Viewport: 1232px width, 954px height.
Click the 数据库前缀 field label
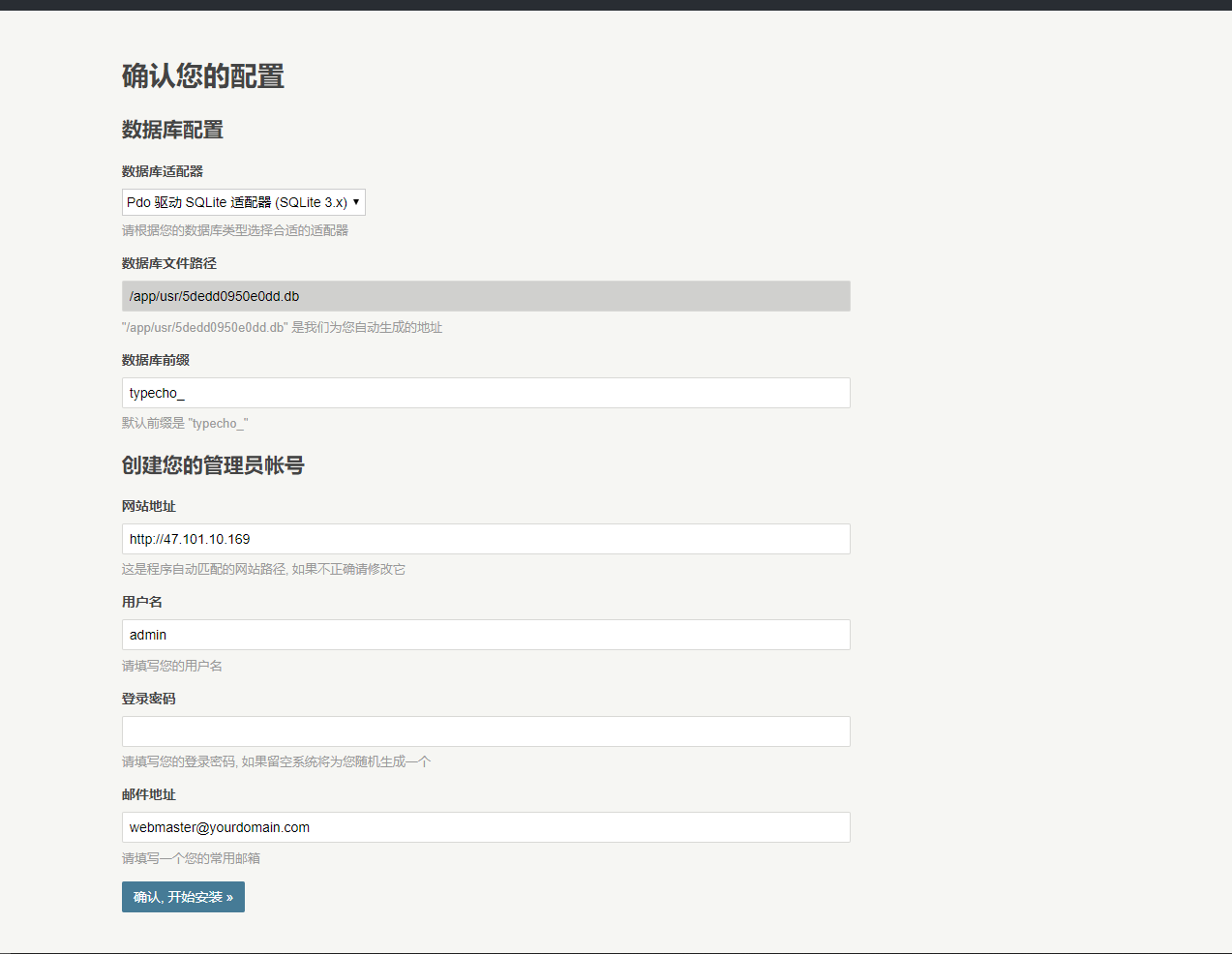point(155,360)
